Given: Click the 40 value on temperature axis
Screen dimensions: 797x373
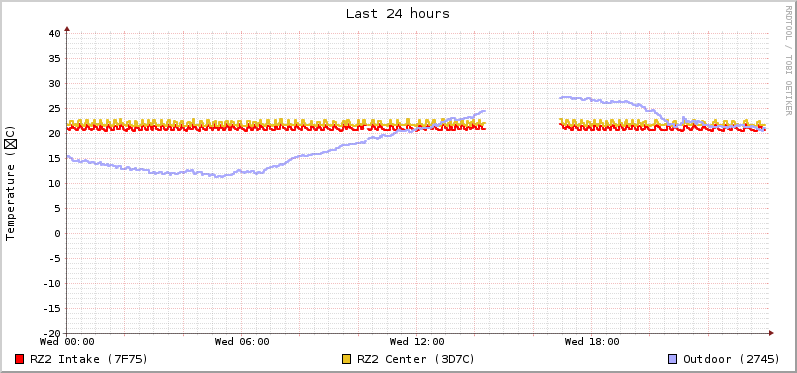Looking at the screenshot, I should [x=55, y=34].
